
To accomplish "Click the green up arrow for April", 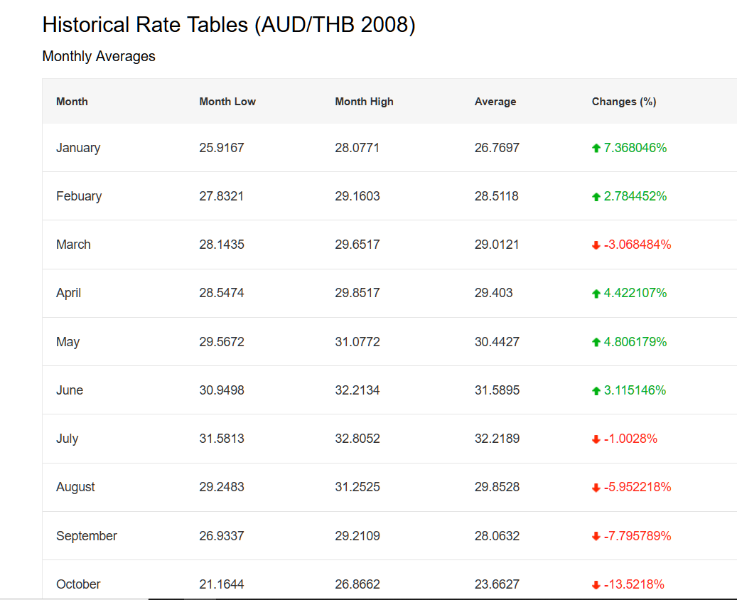I will tap(596, 294).
